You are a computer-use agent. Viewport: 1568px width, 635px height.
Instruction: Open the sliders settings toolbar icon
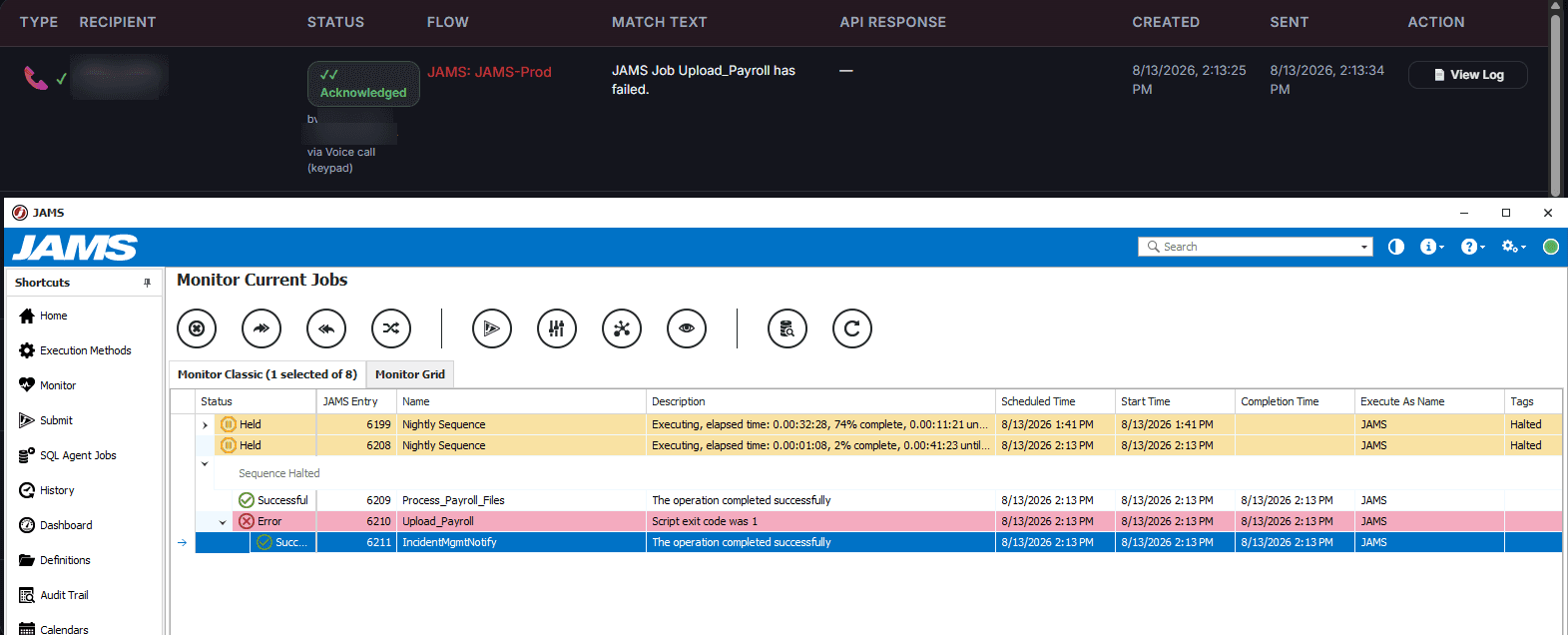point(557,328)
